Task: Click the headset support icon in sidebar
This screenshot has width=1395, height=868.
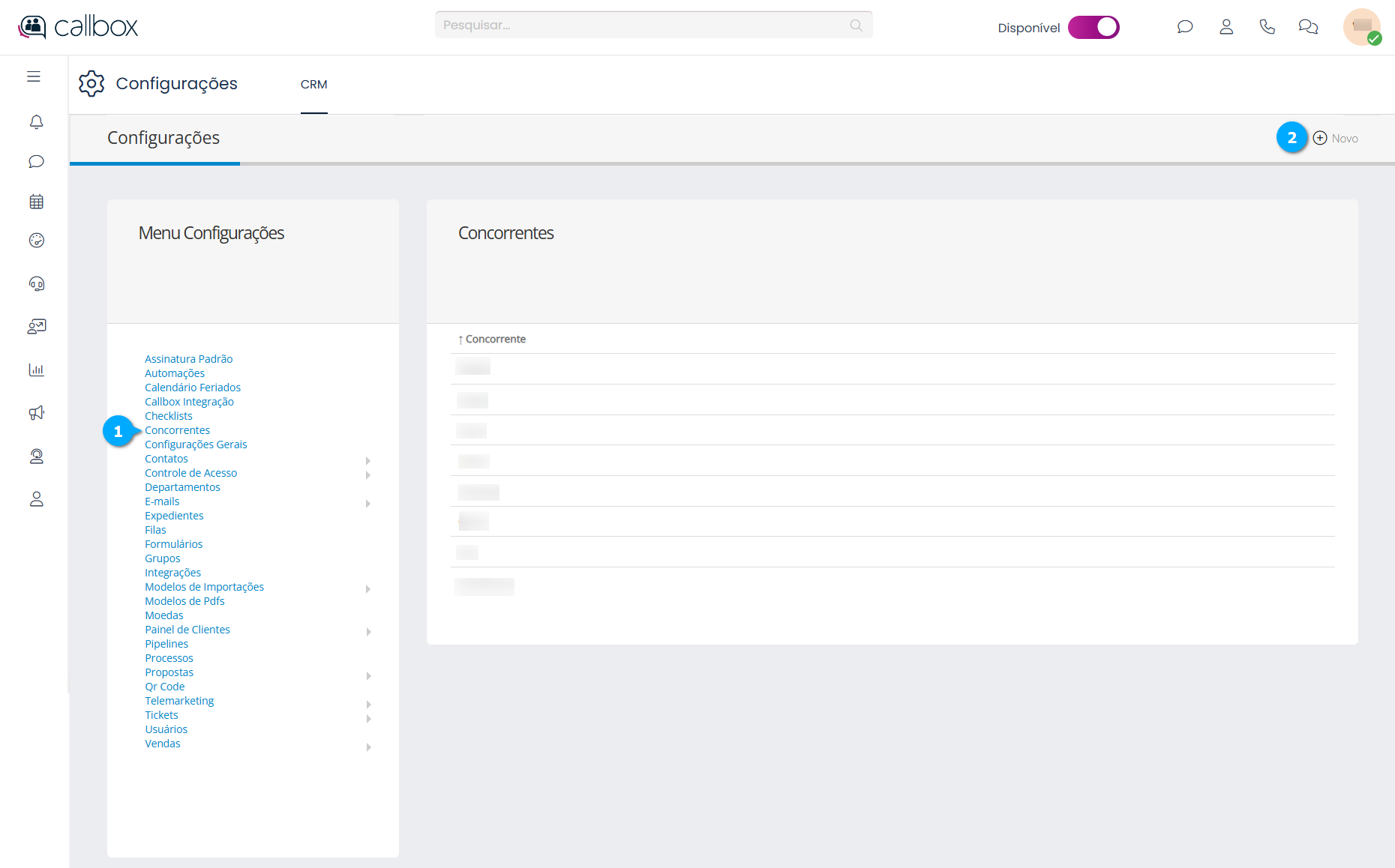Action: [36, 283]
